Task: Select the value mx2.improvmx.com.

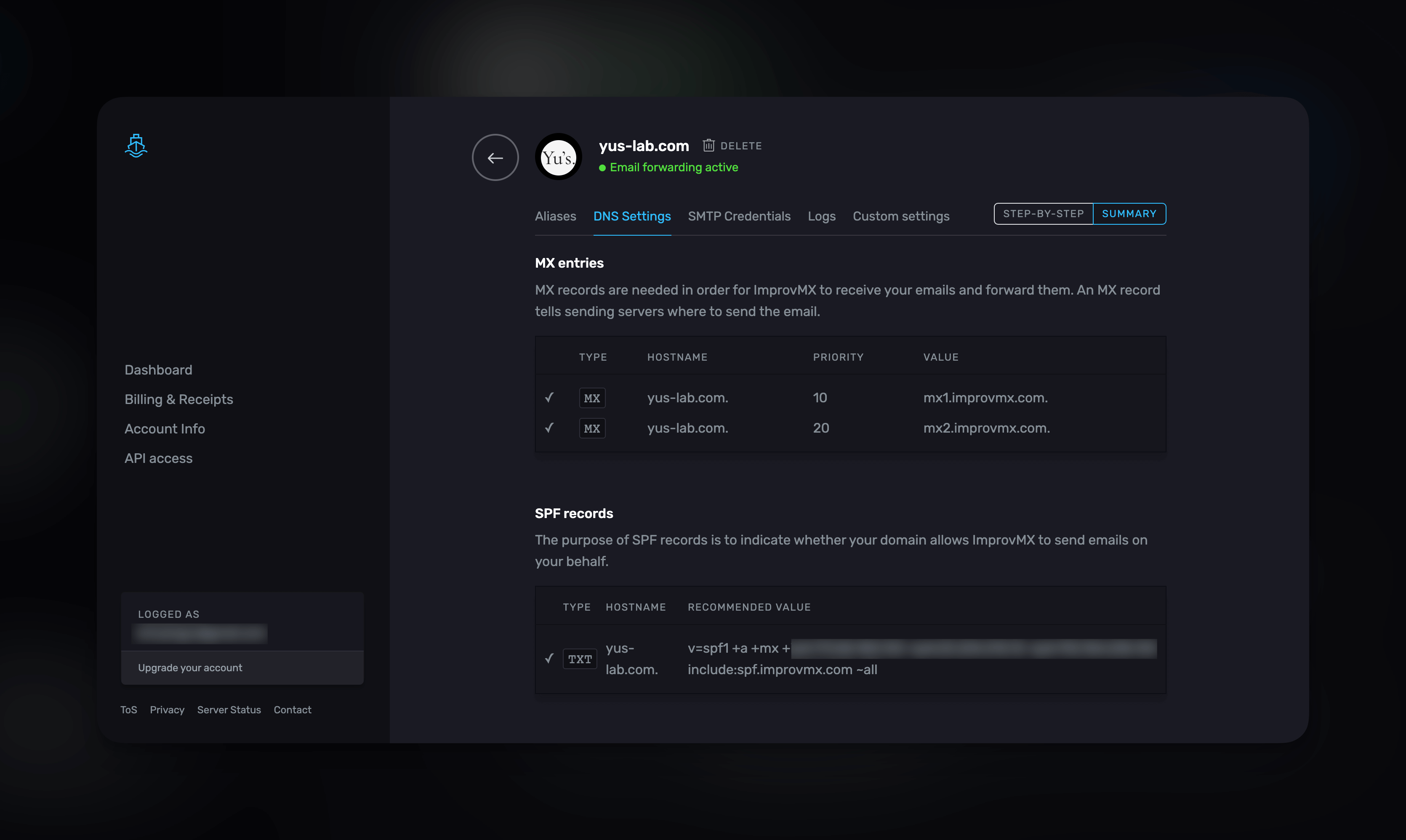Action: (987, 428)
